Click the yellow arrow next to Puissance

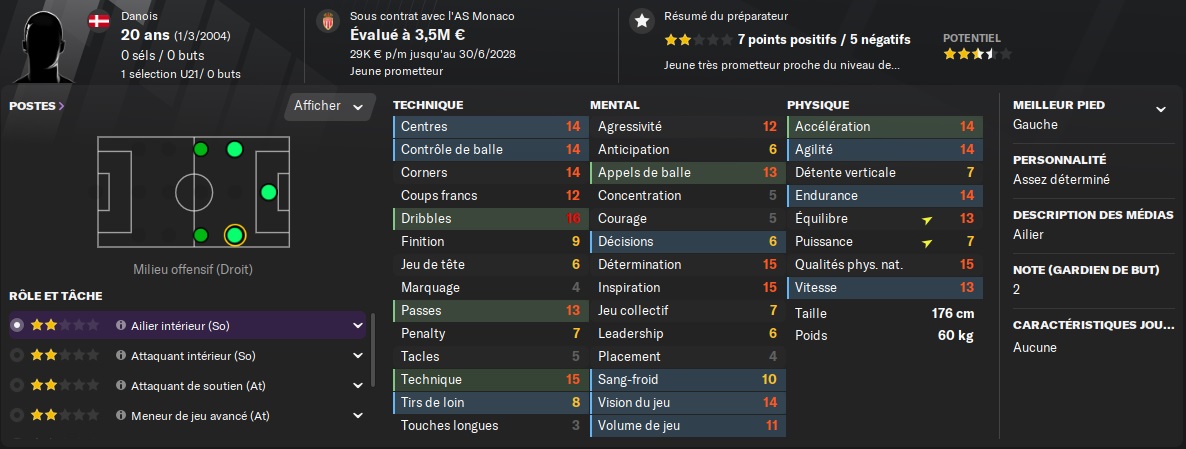click(x=927, y=243)
